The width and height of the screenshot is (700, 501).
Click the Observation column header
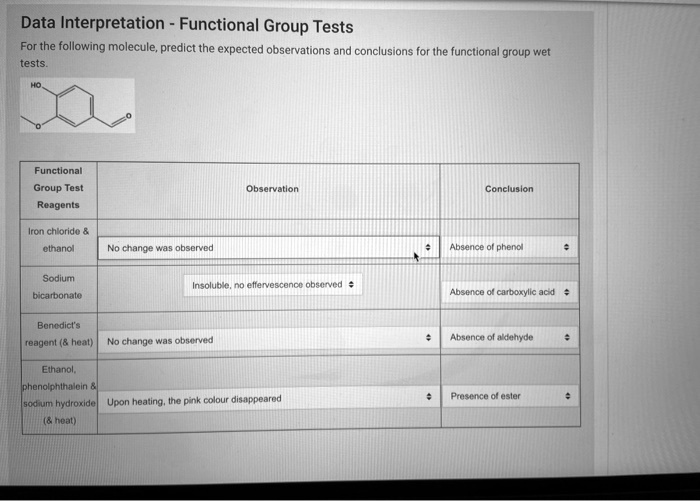pos(272,189)
